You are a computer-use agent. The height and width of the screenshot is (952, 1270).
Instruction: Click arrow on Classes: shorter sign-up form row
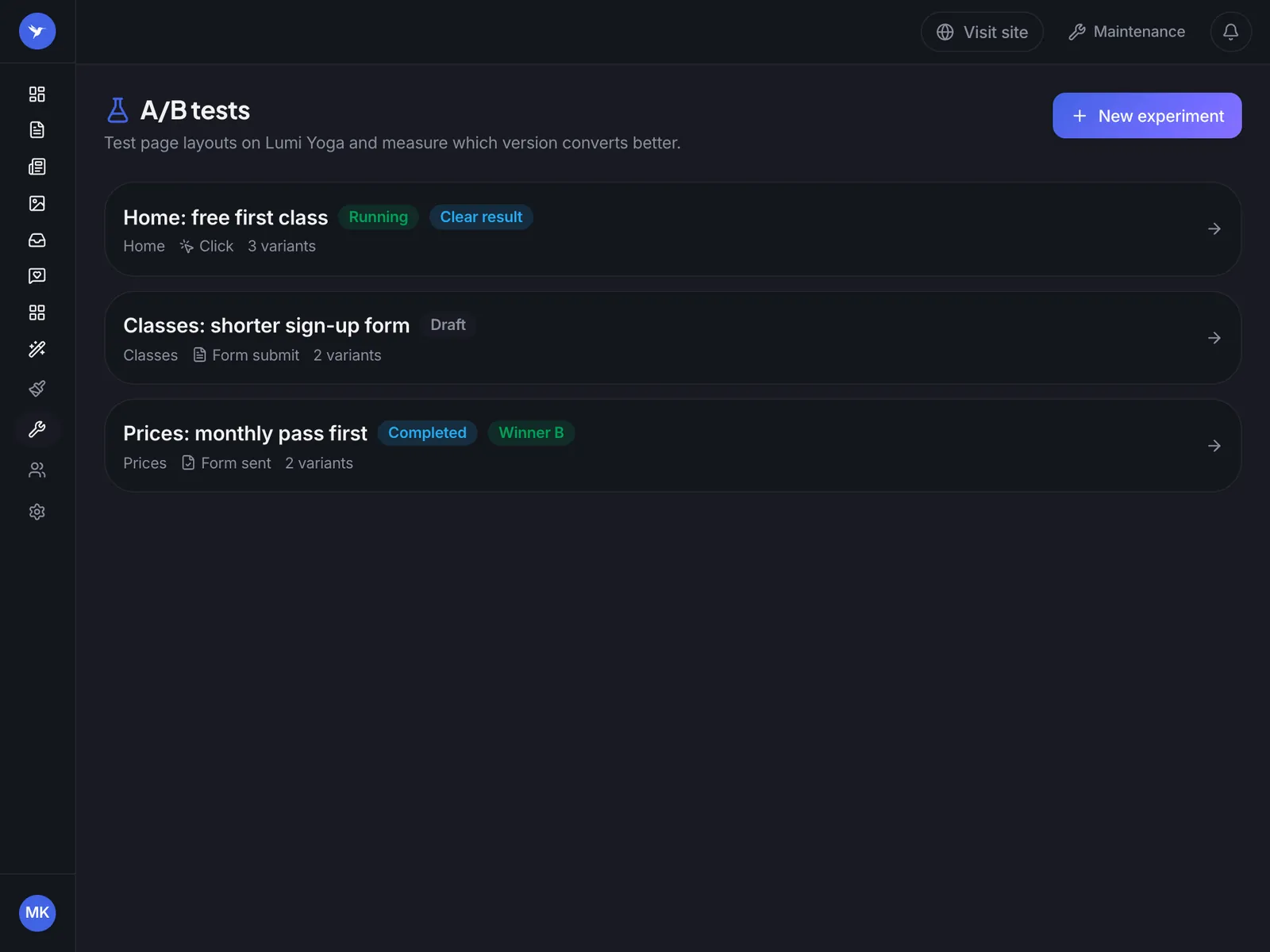tap(1214, 338)
